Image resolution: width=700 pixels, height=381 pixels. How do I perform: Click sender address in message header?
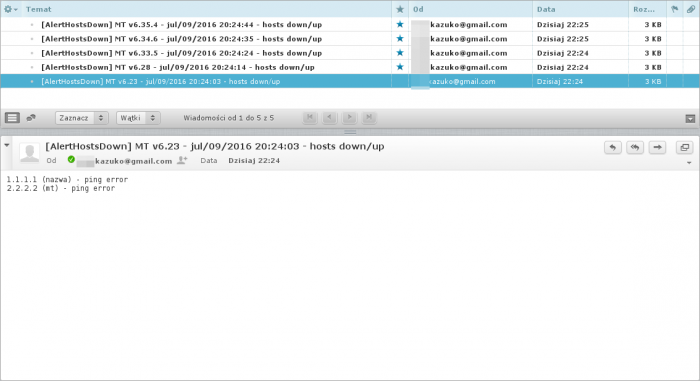click(x=125, y=161)
